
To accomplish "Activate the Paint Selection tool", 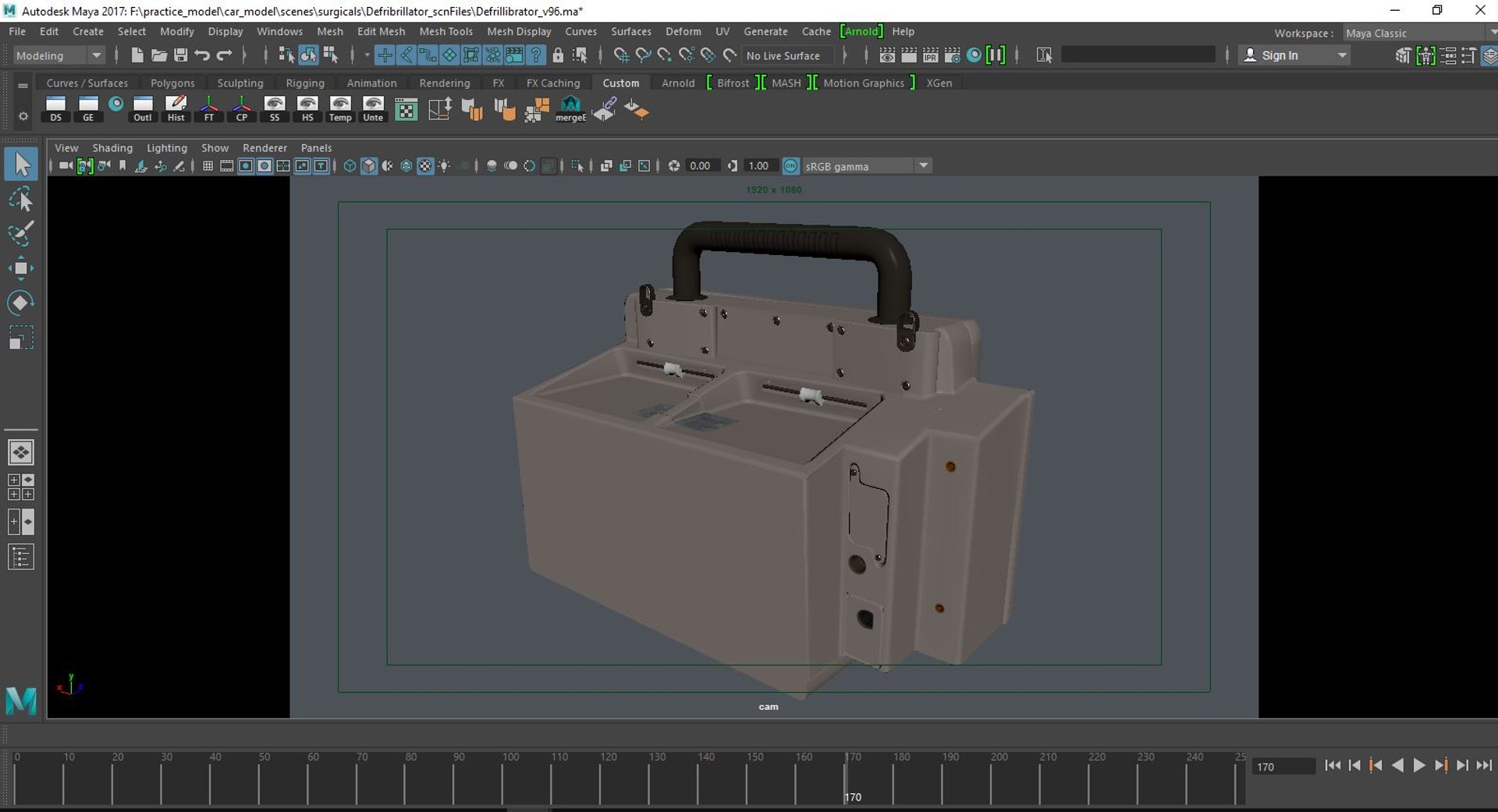I will [21, 233].
